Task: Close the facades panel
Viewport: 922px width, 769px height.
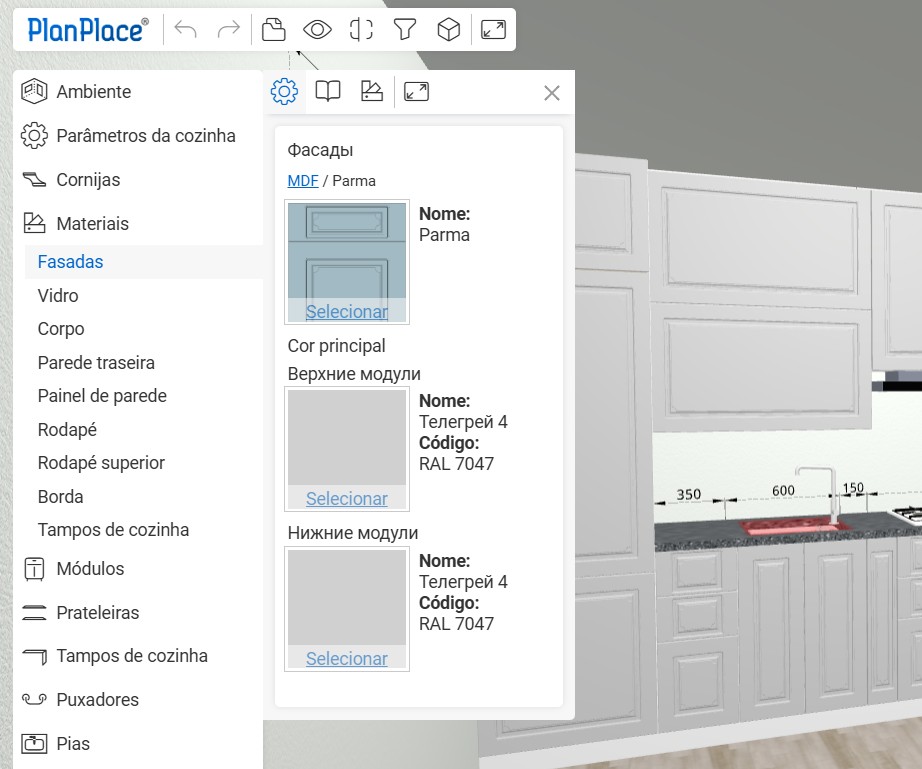Action: click(x=551, y=93)
